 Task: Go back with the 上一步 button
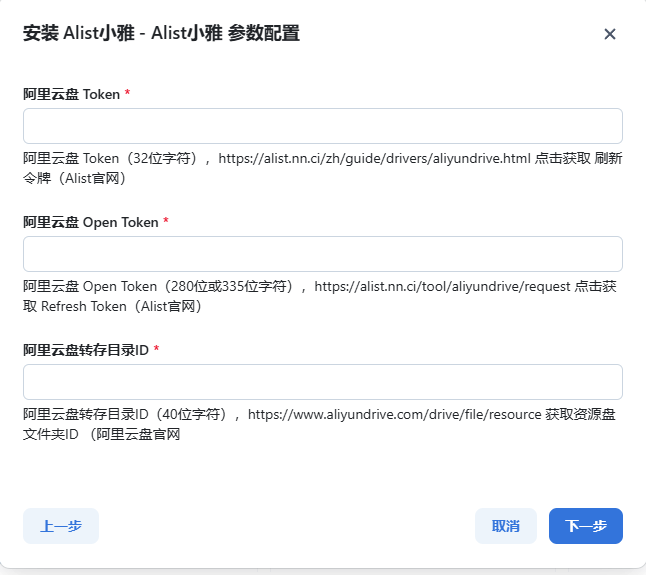[x=61, y=526]
